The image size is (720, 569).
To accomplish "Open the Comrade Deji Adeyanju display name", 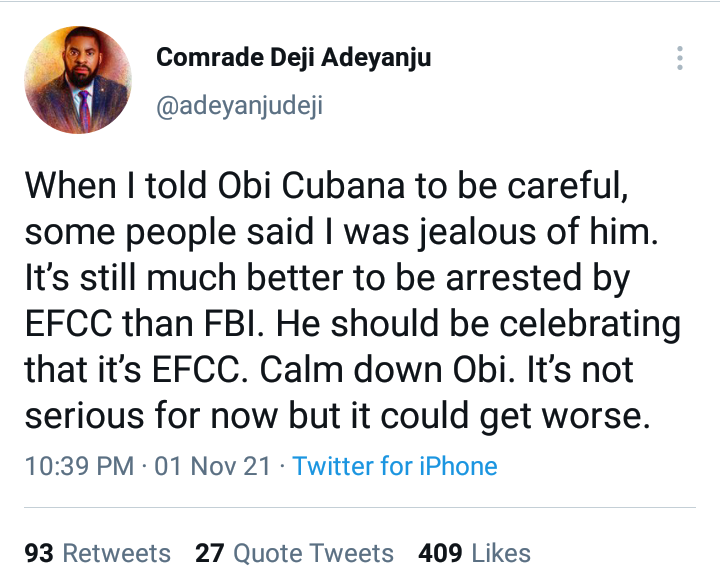I will pyautogui.click(x=293, y=58).
